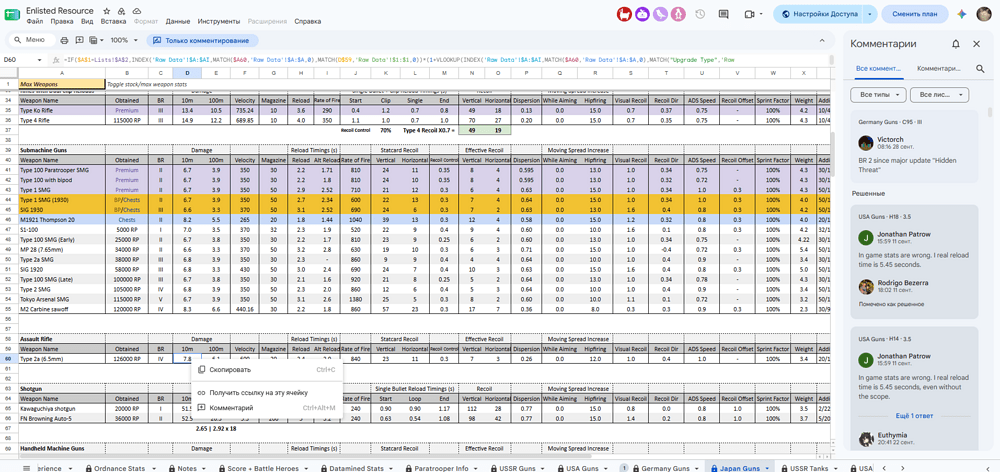Open zoom level 100% dropdown
This screenshot has height=472, width=1000.
(124, 40)
